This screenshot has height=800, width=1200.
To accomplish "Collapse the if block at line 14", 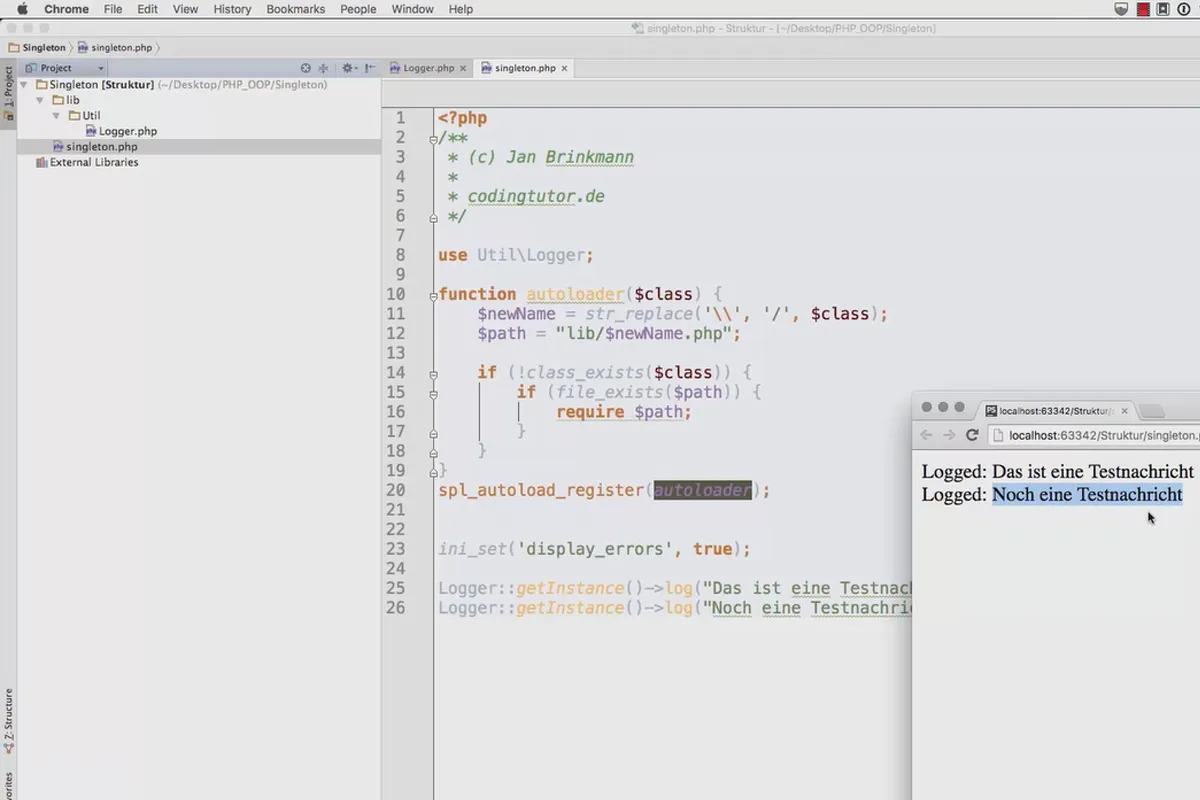I will pyautogui.click(x=433, y=373).
